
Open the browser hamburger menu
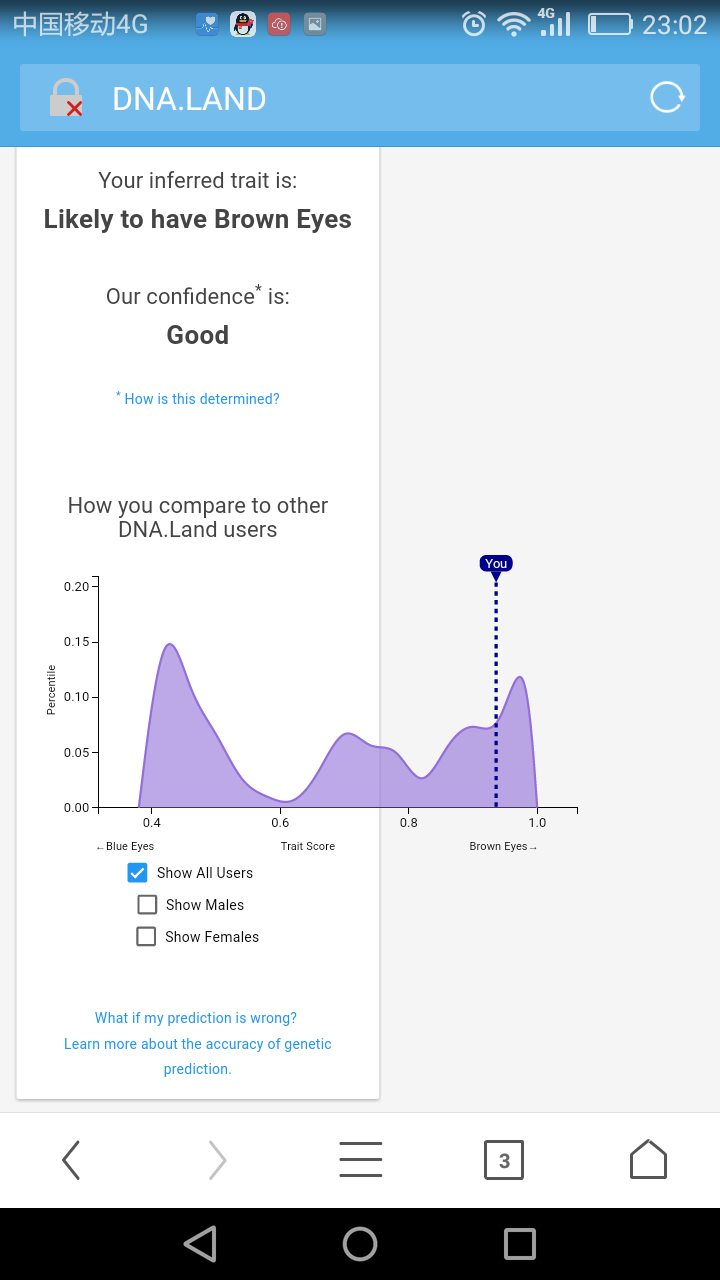pyautogui.click(x=361, y=1160)
